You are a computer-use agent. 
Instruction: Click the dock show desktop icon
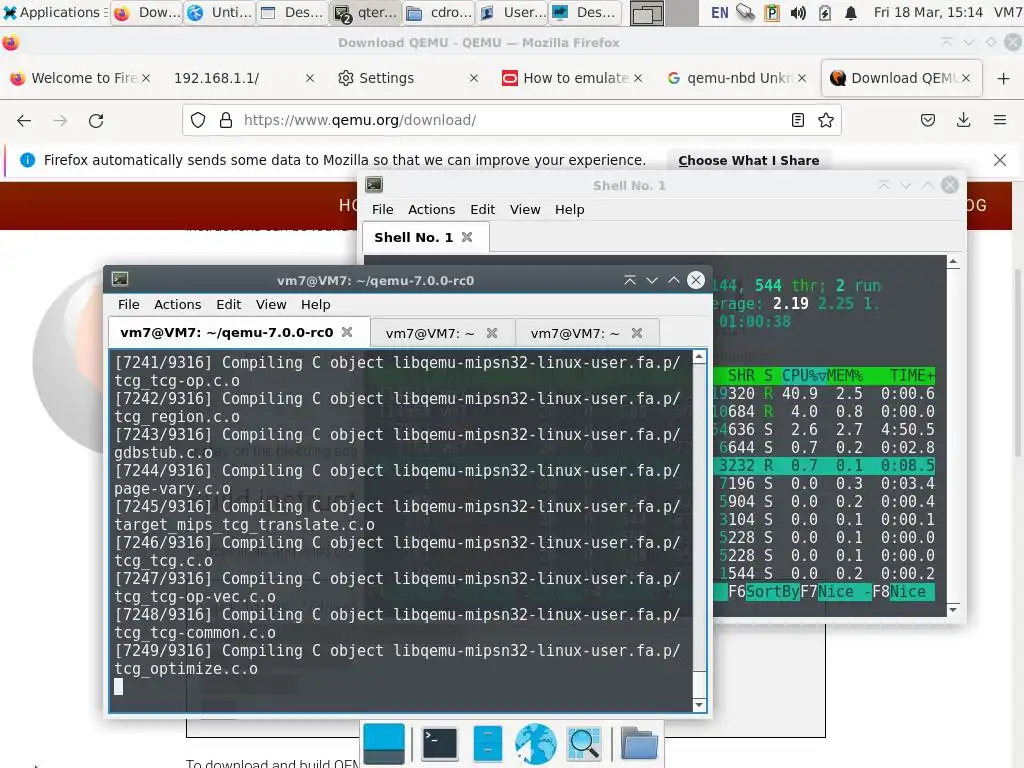pos(384,744)
